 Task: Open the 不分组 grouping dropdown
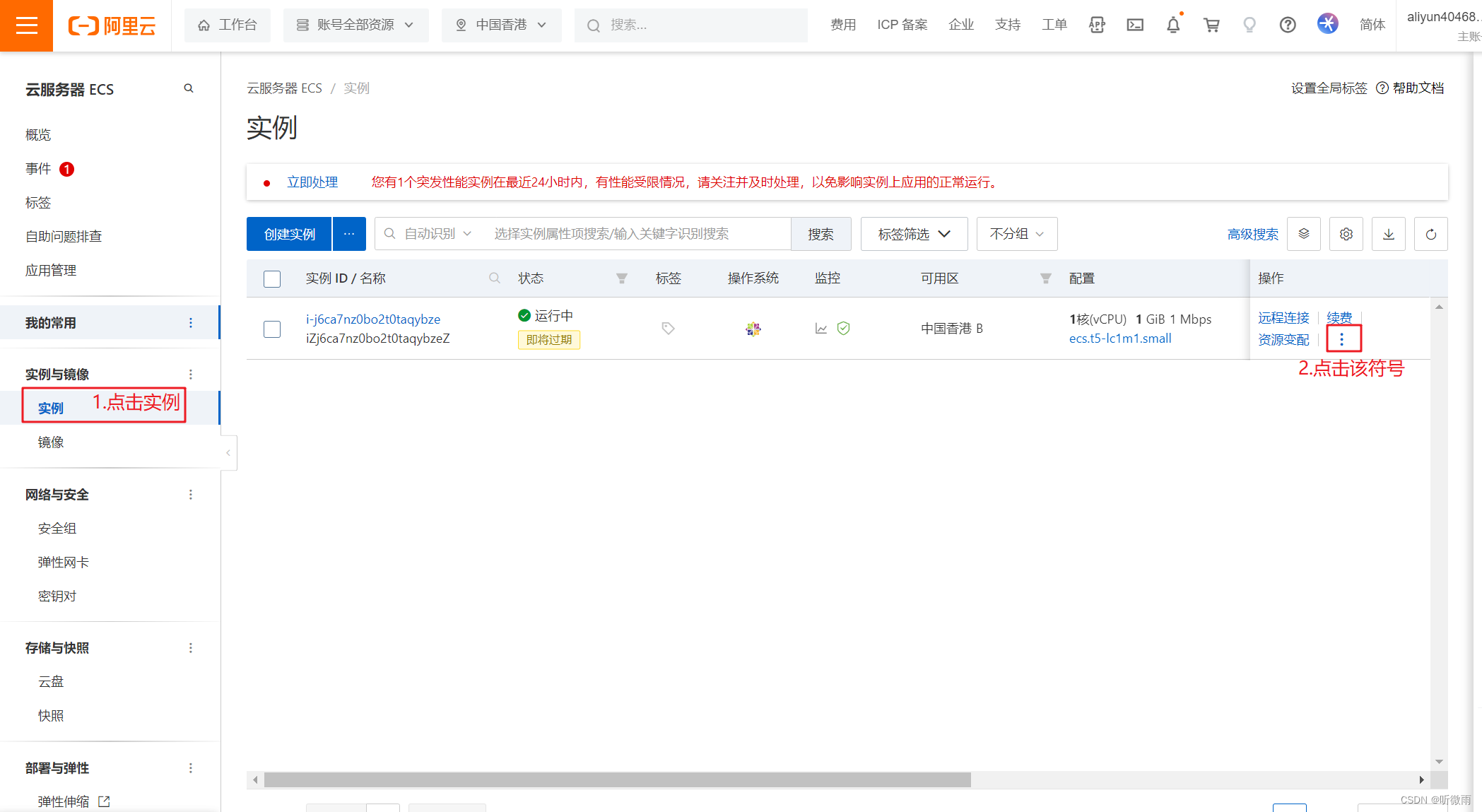[x=1017, y=234]
